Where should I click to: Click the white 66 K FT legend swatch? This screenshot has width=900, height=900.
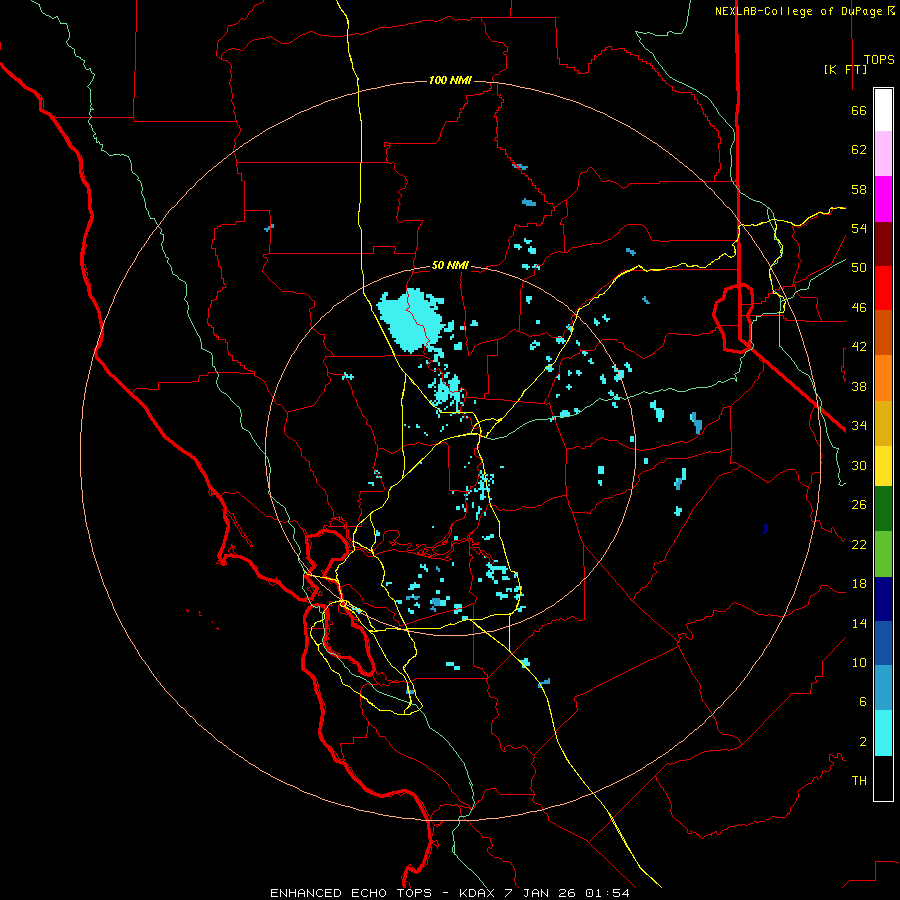(x=883, y=110)
